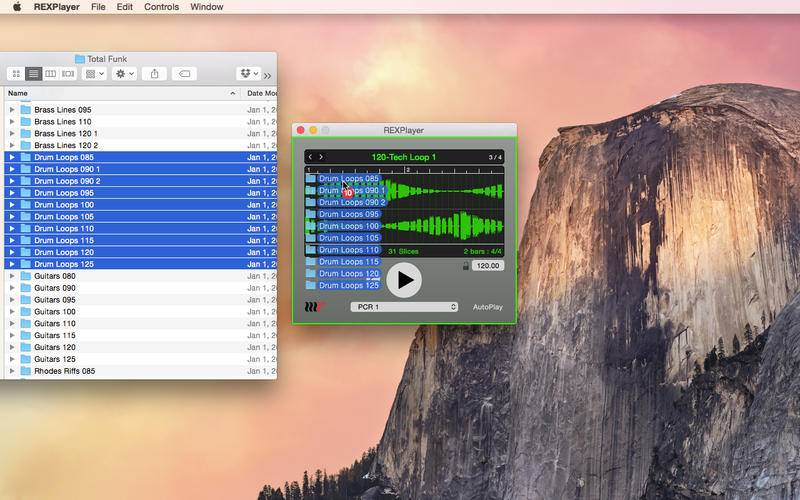Click the Drum Loops 115 folder icon in Finder

pos(26,240)
